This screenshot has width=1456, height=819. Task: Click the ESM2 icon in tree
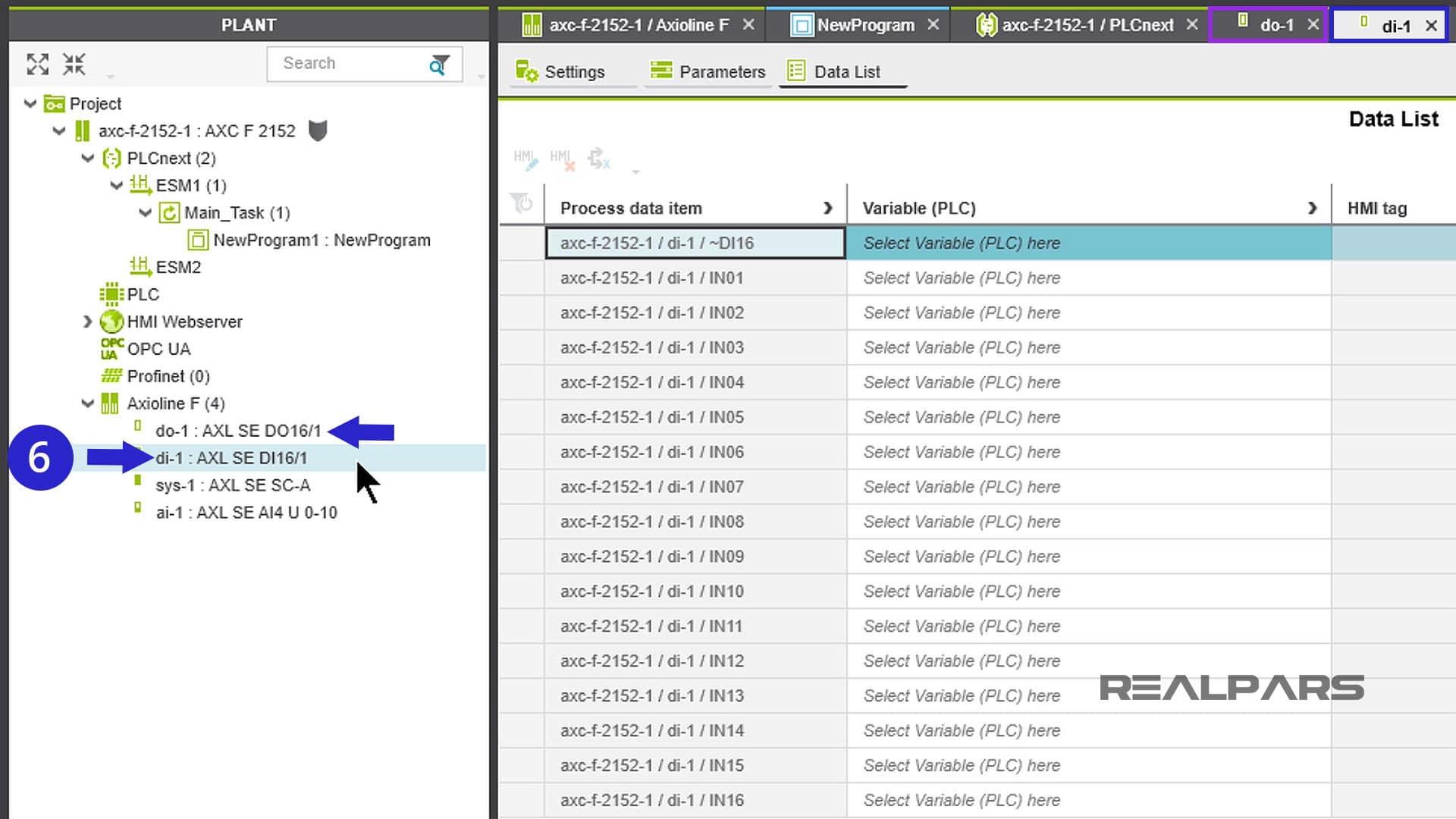pos(140,266)
